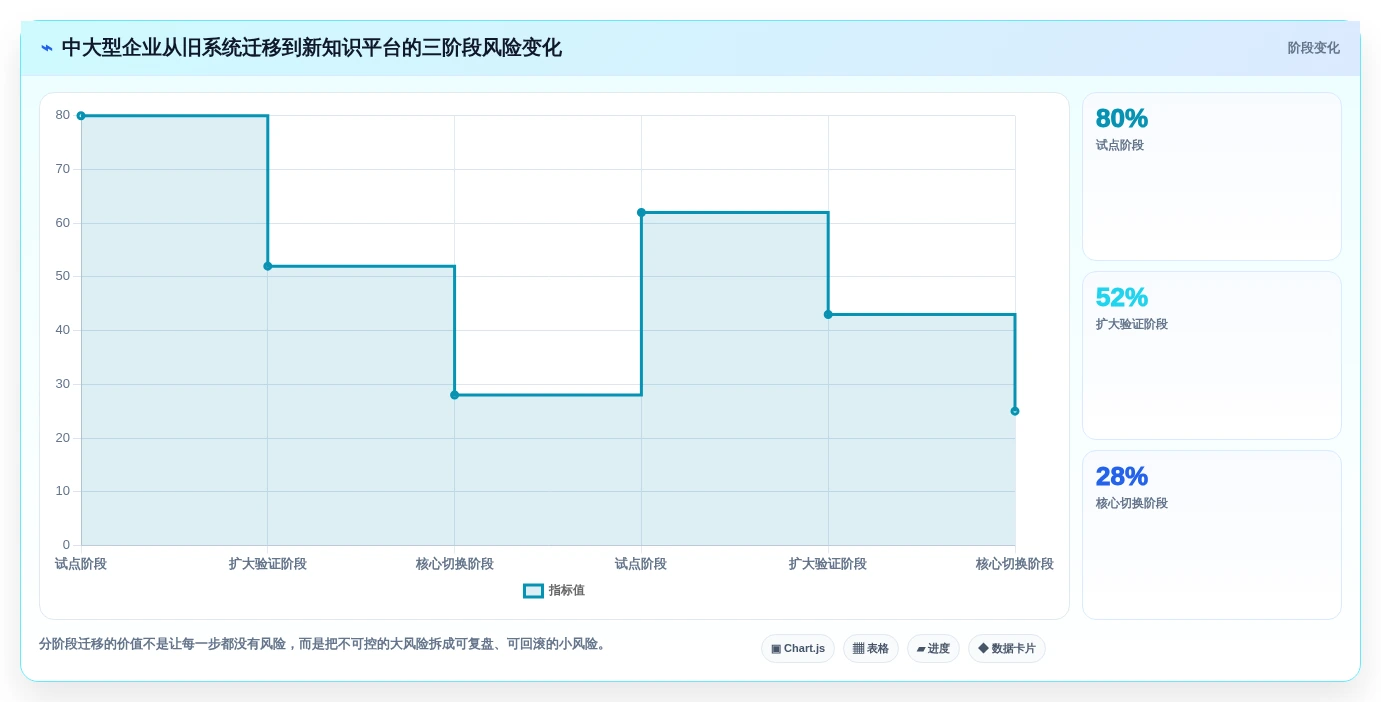
Task: Click the data point at value 43
Action: pyautogui.click(x=828, y=315)
